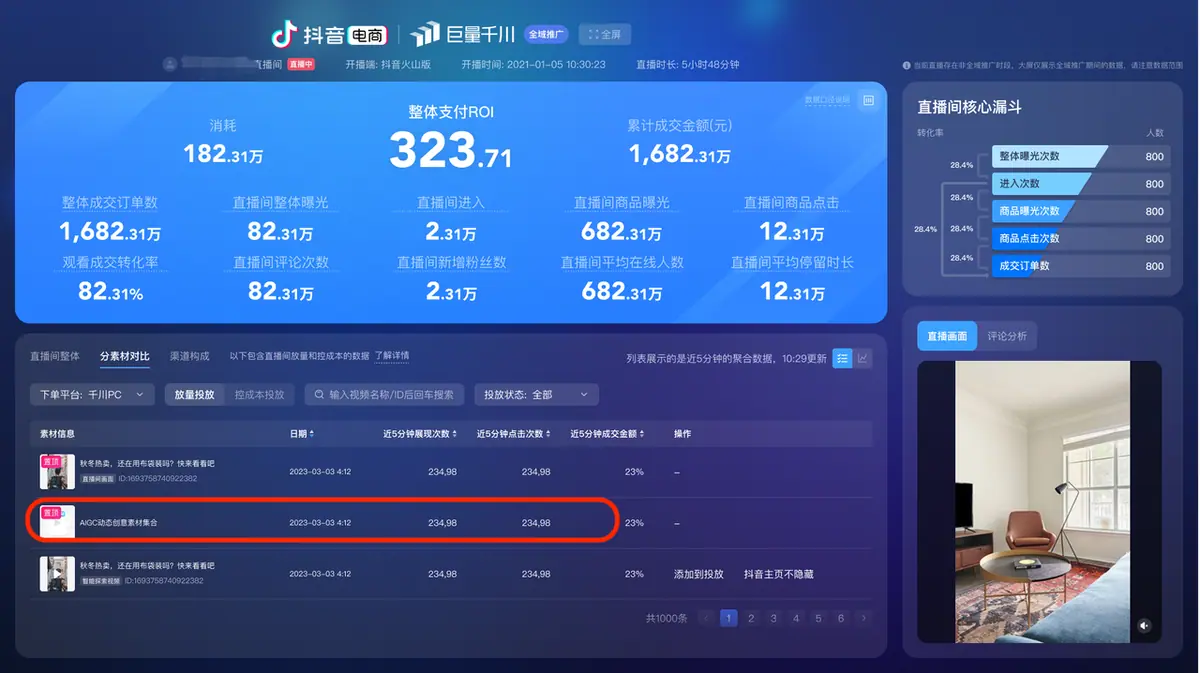Go to next page arrow in pagination
1200x673 pixels.
[864, 618]
